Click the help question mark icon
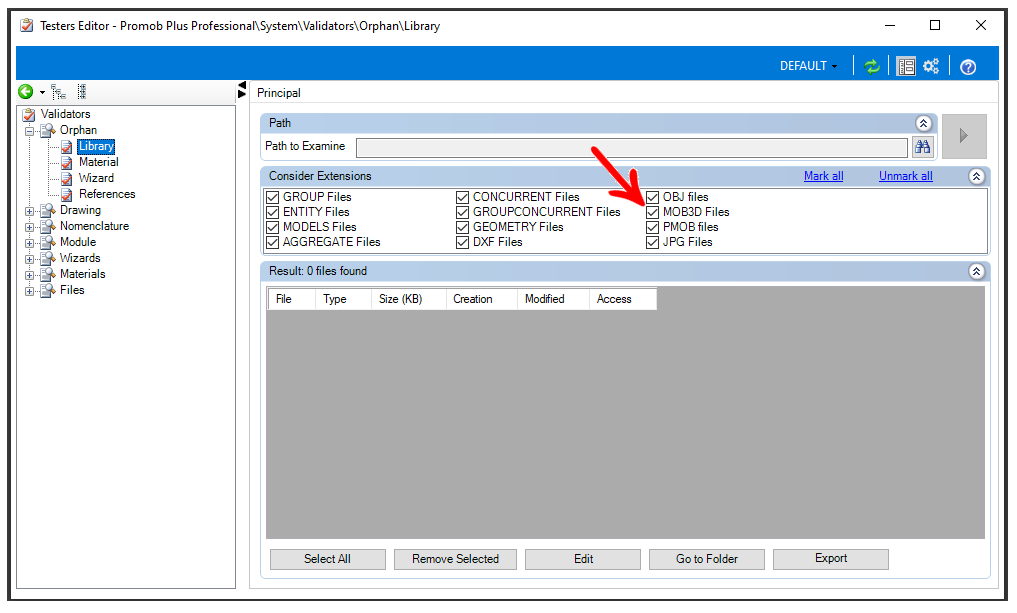 (968, 67)
